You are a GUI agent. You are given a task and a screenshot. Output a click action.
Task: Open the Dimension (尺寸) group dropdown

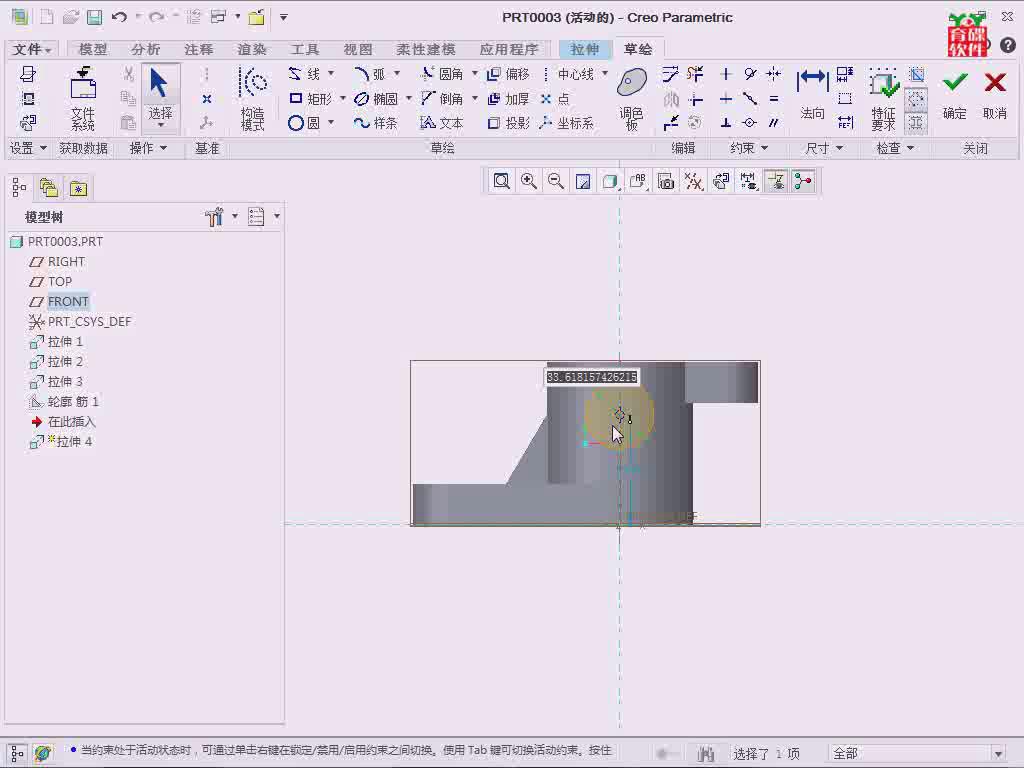pos(824,148)
